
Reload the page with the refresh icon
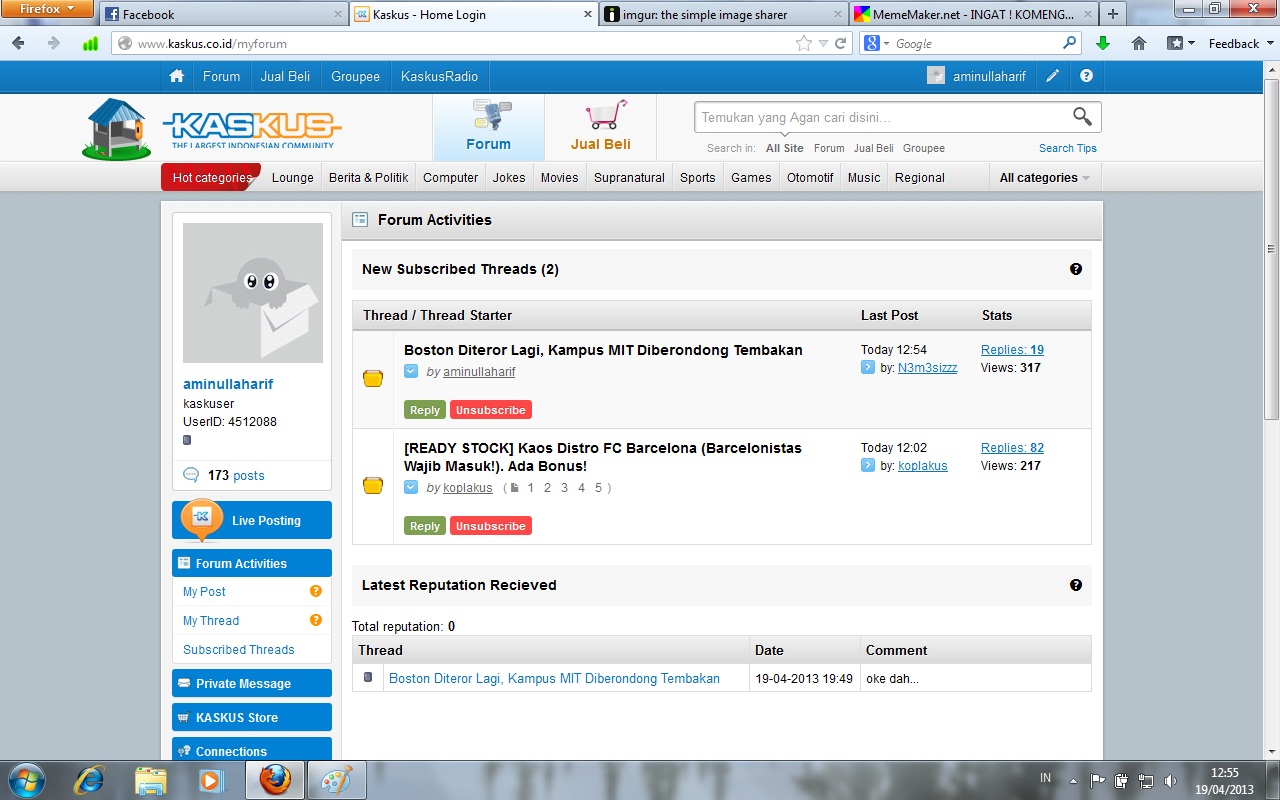[x=841, y=43]
